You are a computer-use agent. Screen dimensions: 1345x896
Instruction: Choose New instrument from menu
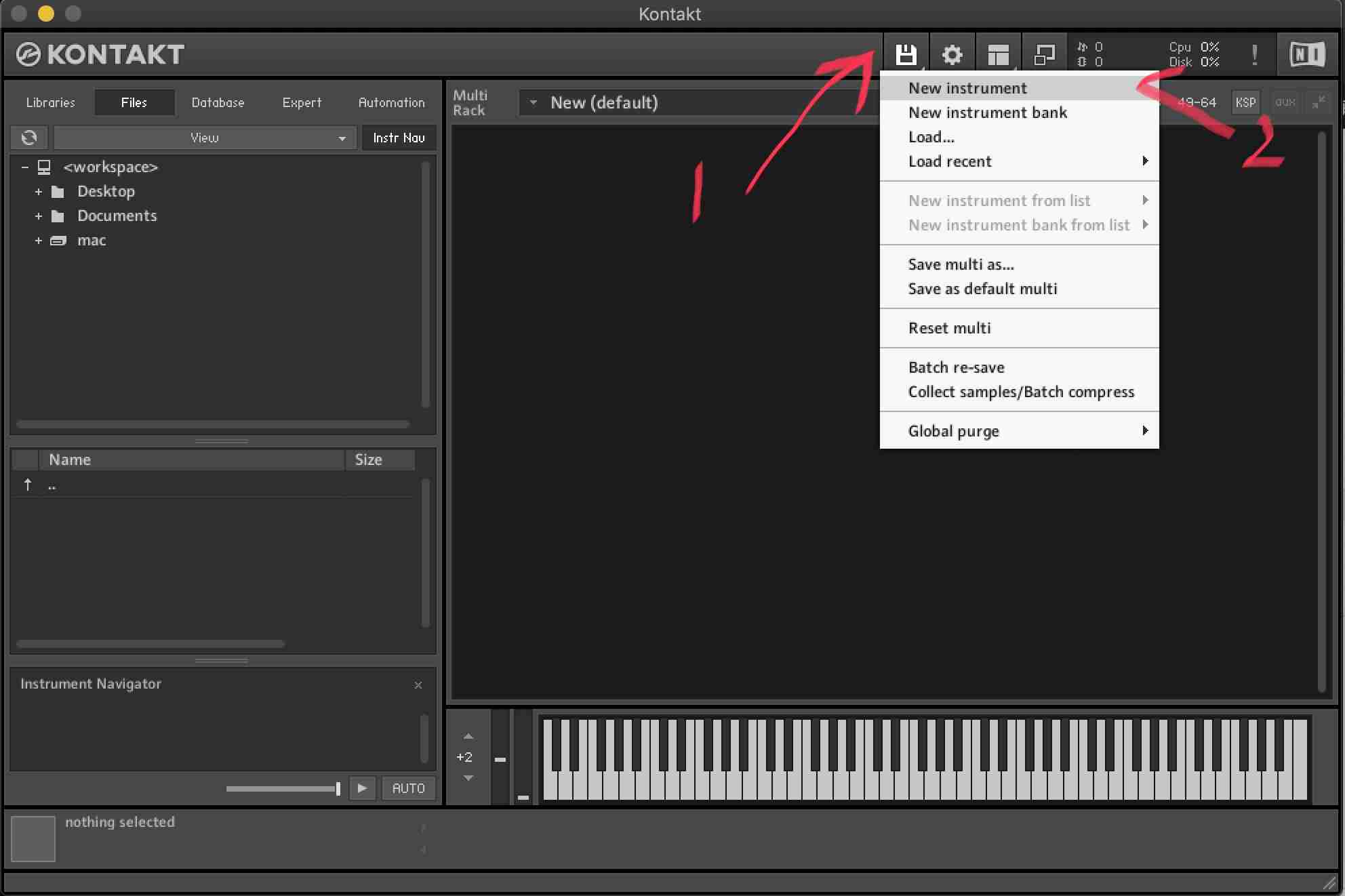point(1019,88)
